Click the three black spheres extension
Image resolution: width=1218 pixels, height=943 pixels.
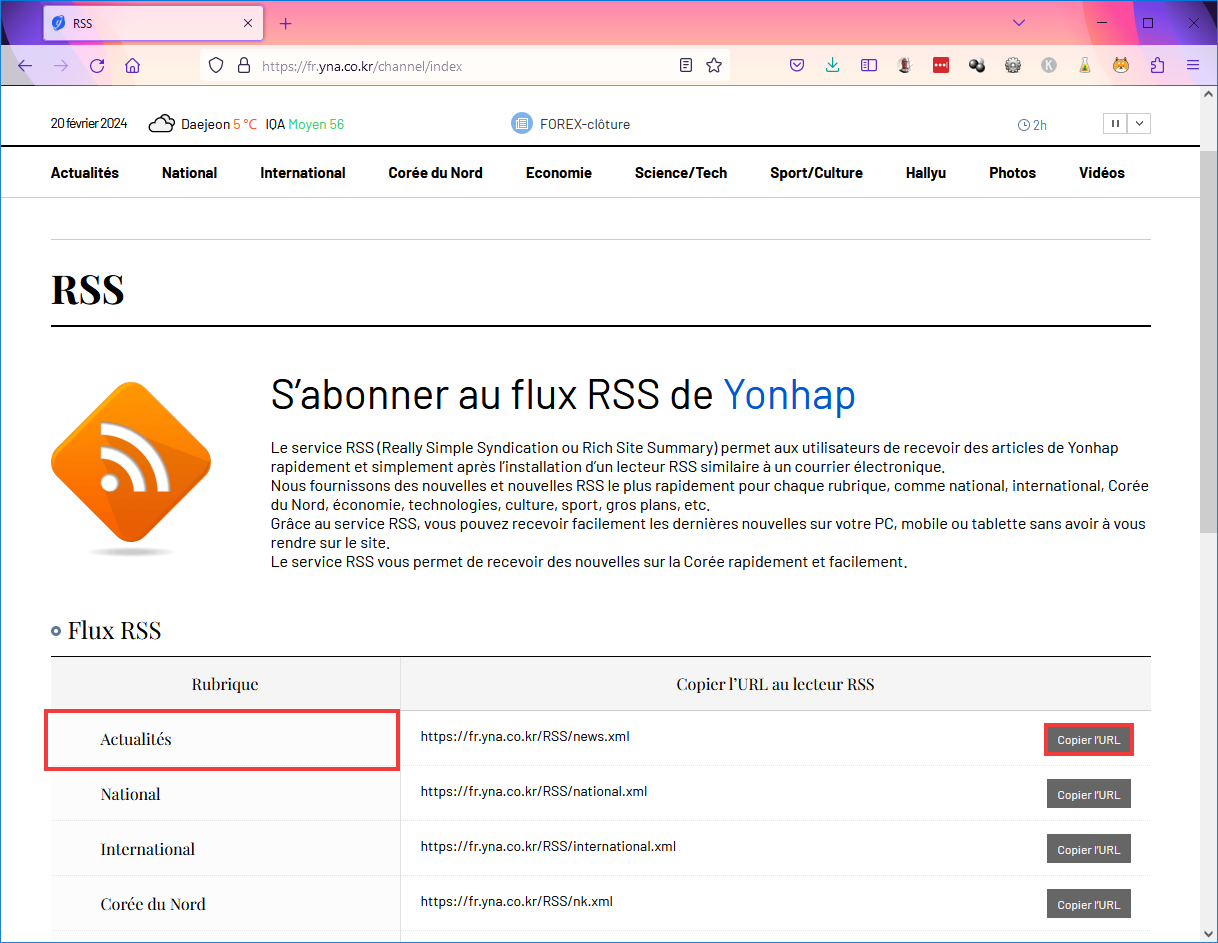point(977,66)
